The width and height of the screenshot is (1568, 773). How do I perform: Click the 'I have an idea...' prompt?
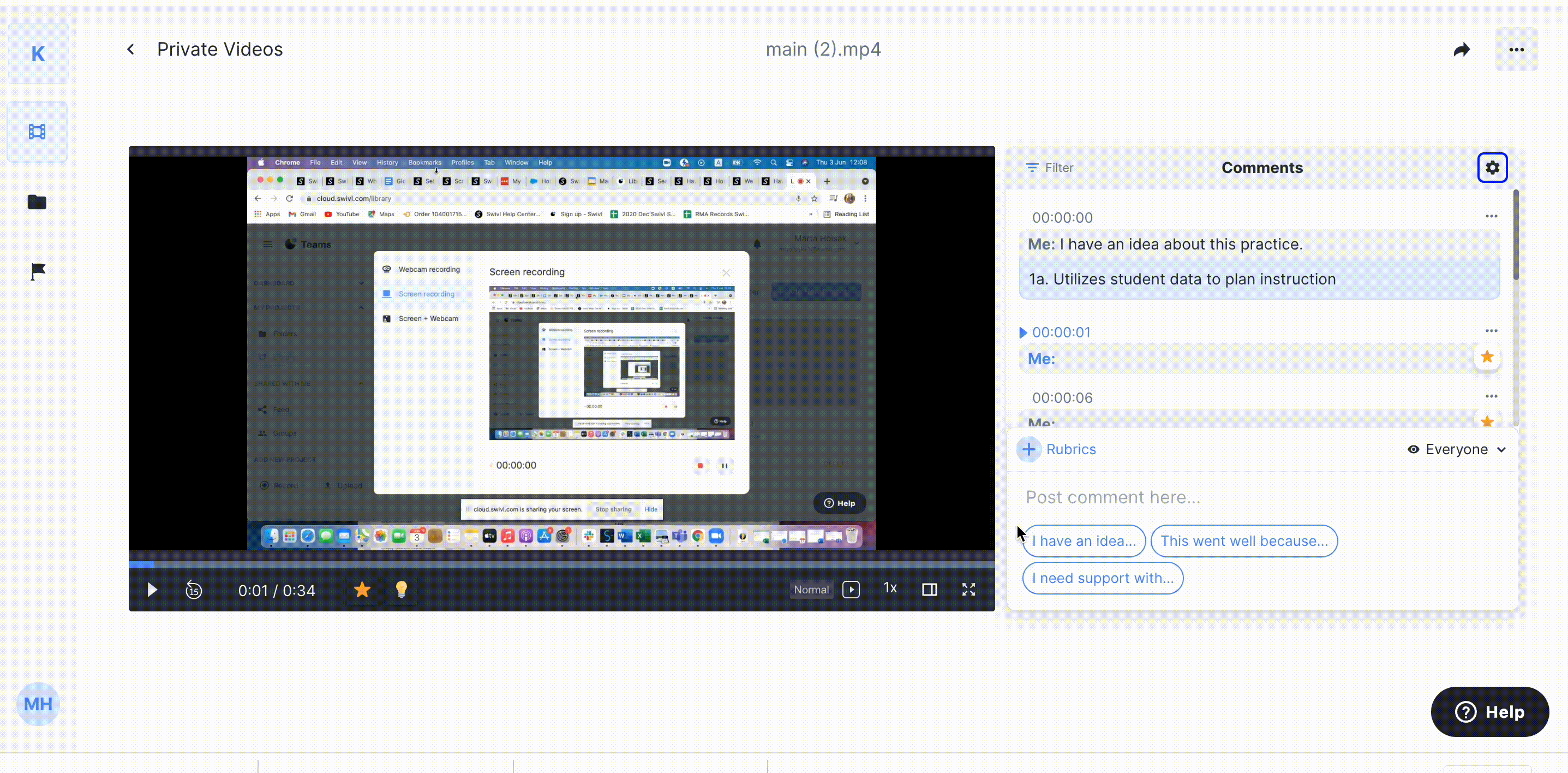click(1084, 541)
